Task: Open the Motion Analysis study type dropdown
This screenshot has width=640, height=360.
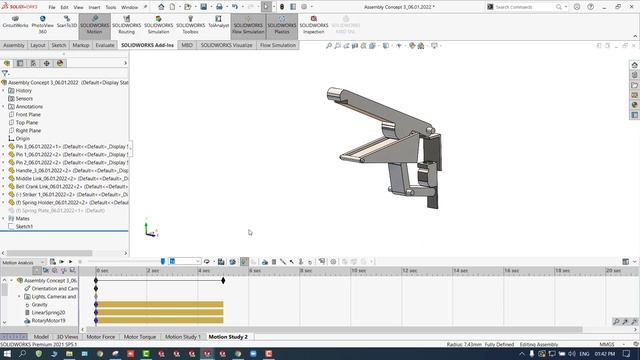Action: pos(23,262)
